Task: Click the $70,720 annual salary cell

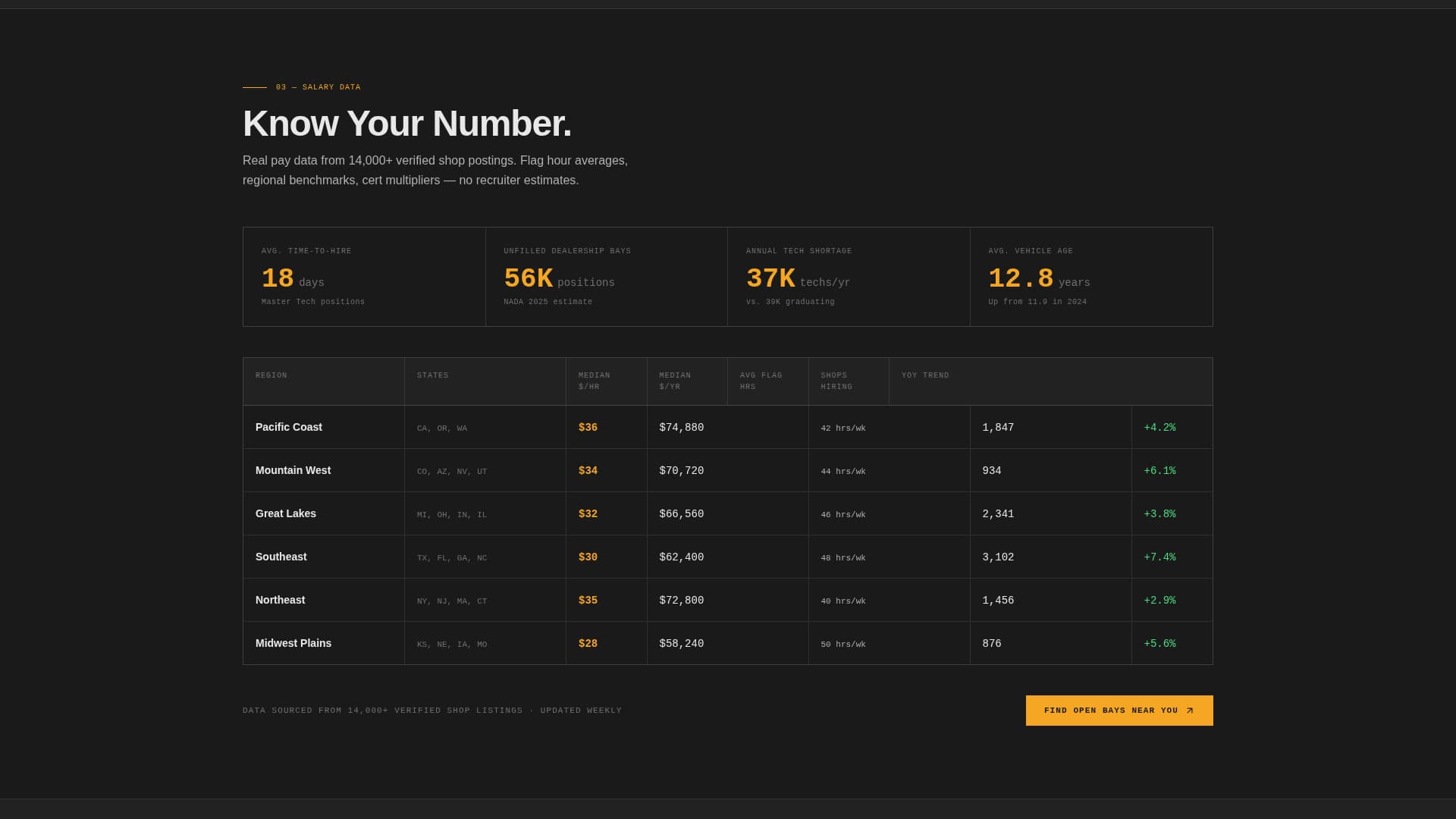Action: (x=728, y=470)
